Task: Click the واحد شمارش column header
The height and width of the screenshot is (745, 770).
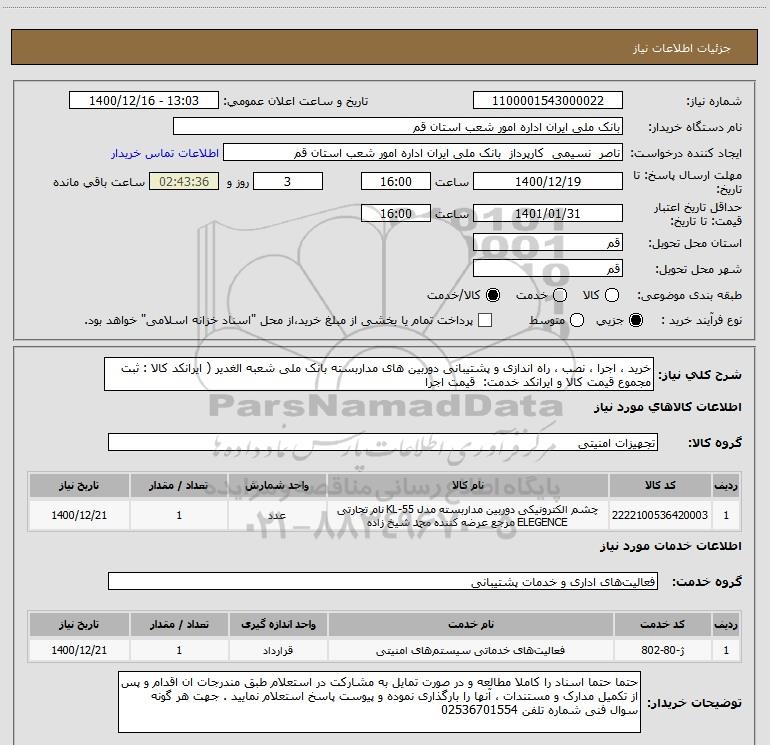Action: click(x=276, y=485)
